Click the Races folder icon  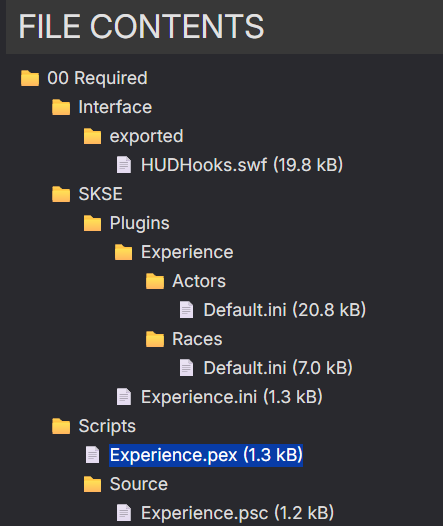155,339
